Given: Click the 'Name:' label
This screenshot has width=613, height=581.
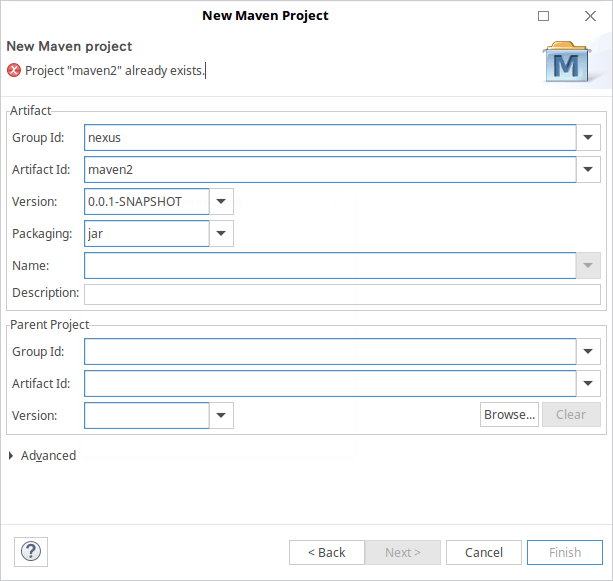Looking at the screenshot, I should click(30, 265).
